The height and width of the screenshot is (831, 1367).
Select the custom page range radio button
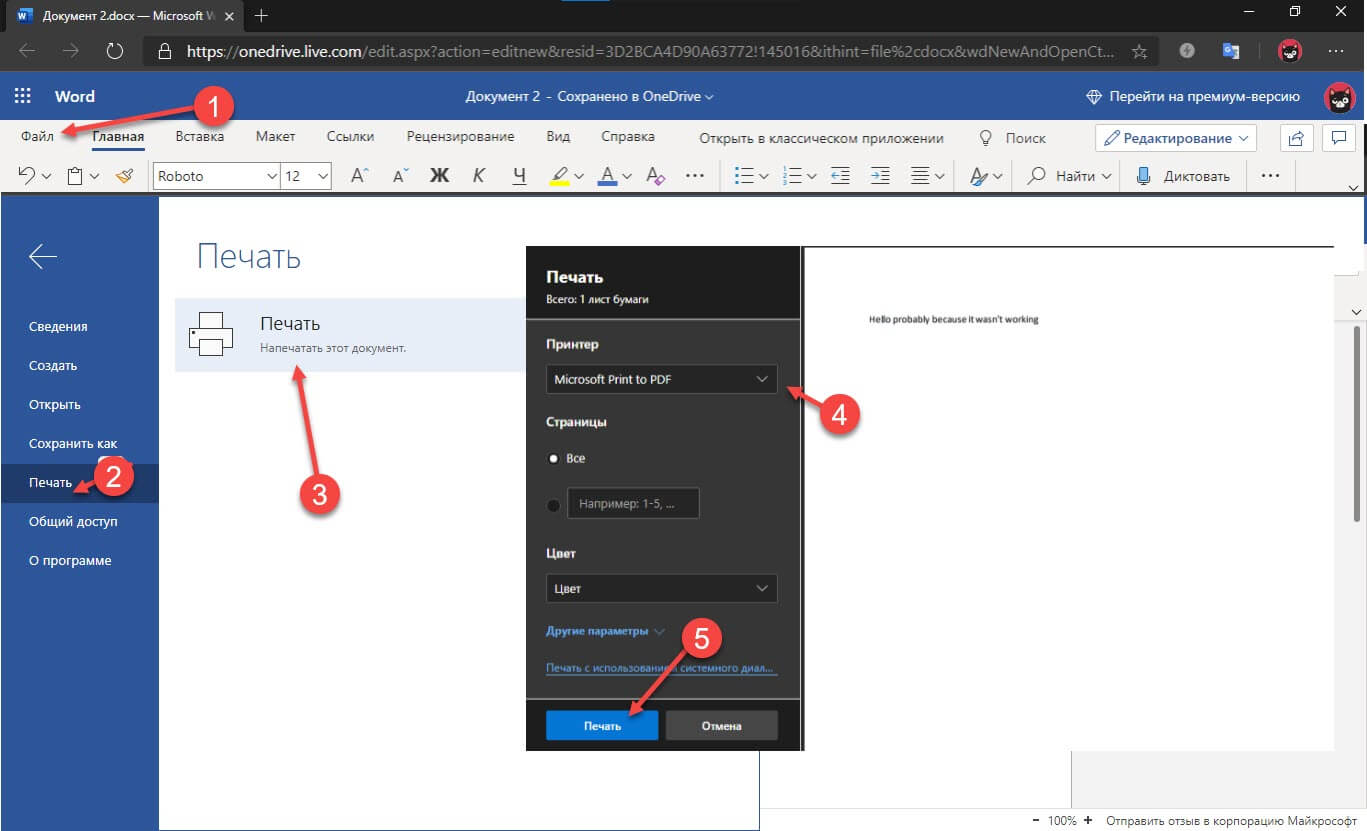[x=553, y=506]
